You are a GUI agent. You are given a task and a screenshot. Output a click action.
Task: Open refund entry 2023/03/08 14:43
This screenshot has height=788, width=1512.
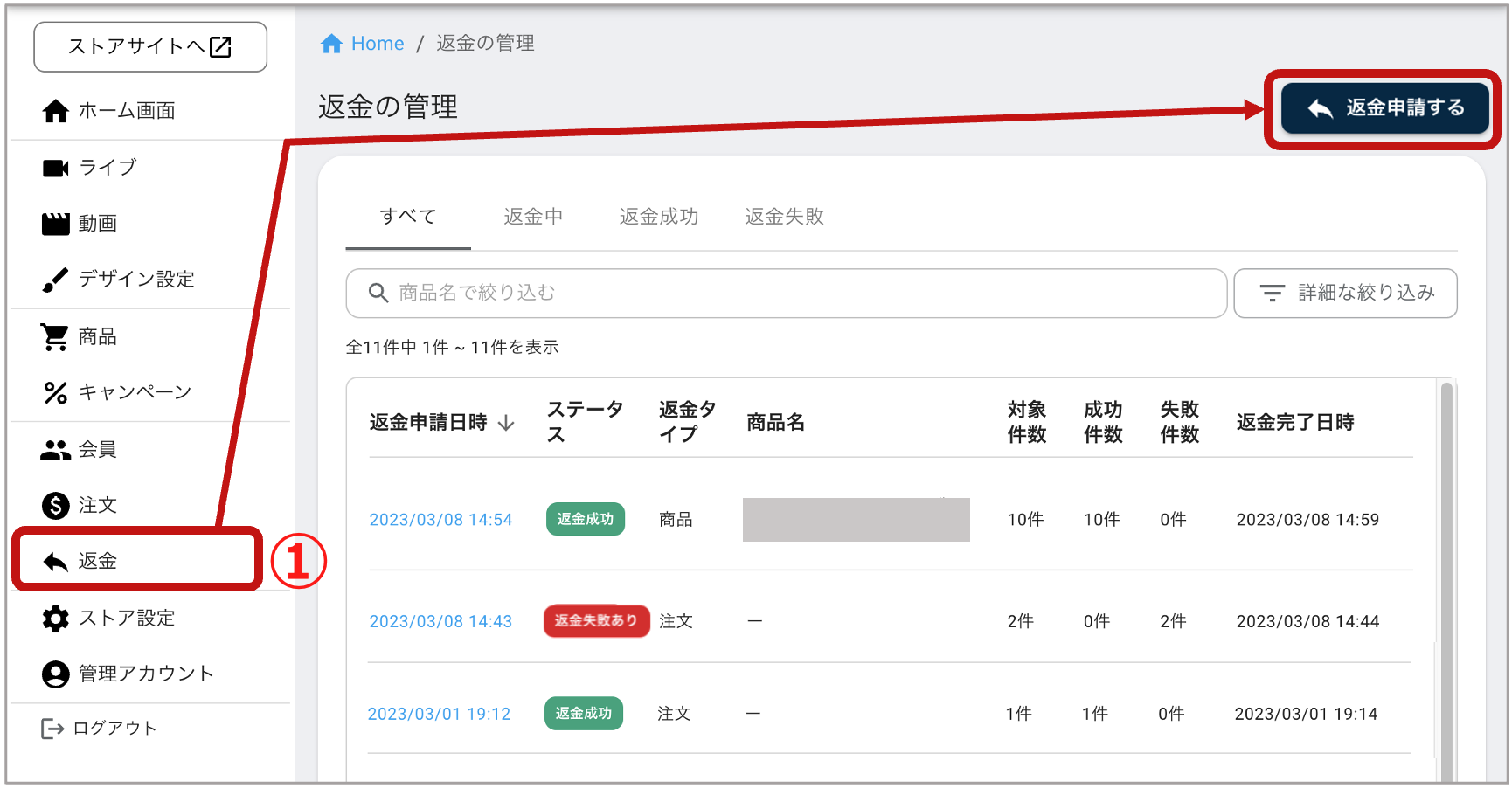click(x=440, y=622)
